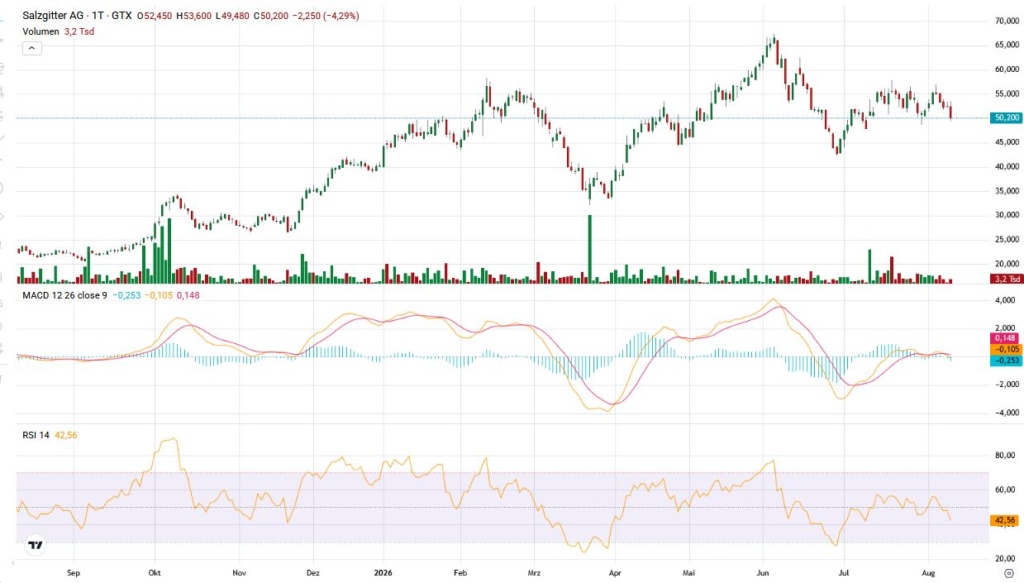
Task: Click the Aug label on the time axis
Action: 928,573
